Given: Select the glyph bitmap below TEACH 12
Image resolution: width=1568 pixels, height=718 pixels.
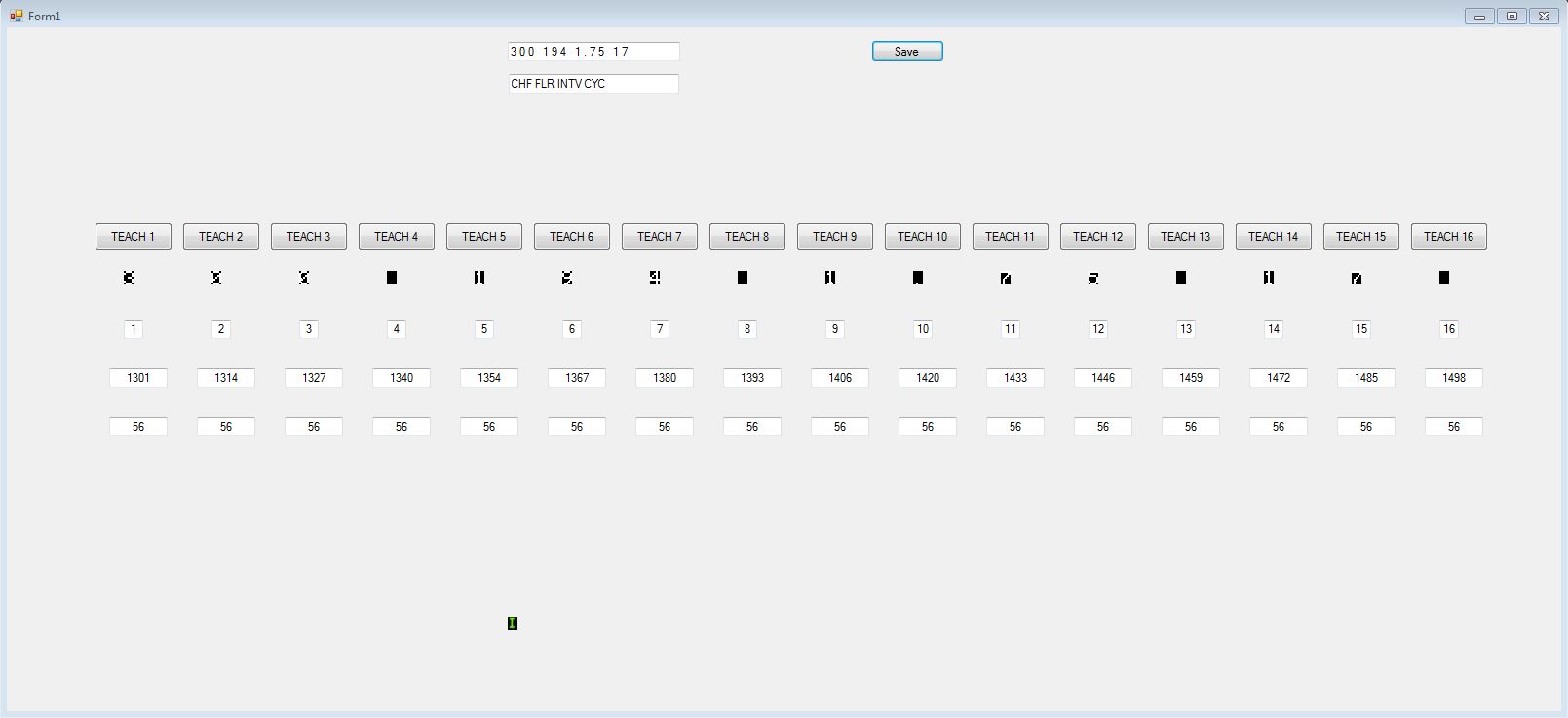Looking at the screenshot, I should pos(1093,278).
